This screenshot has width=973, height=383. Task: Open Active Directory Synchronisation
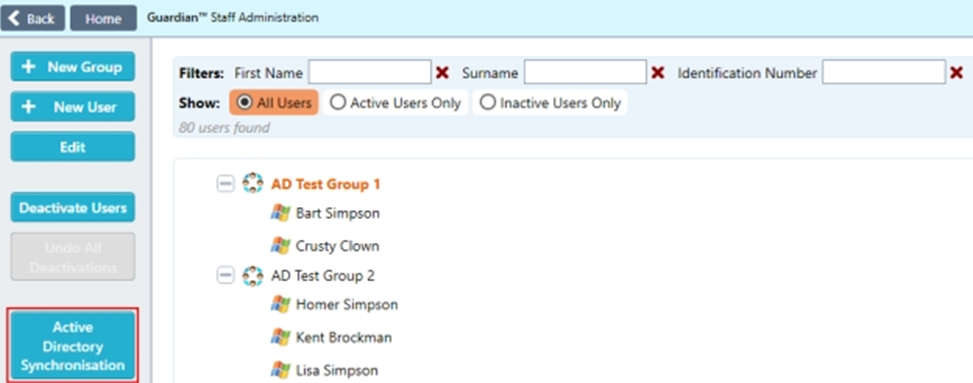tap(73, 346)
